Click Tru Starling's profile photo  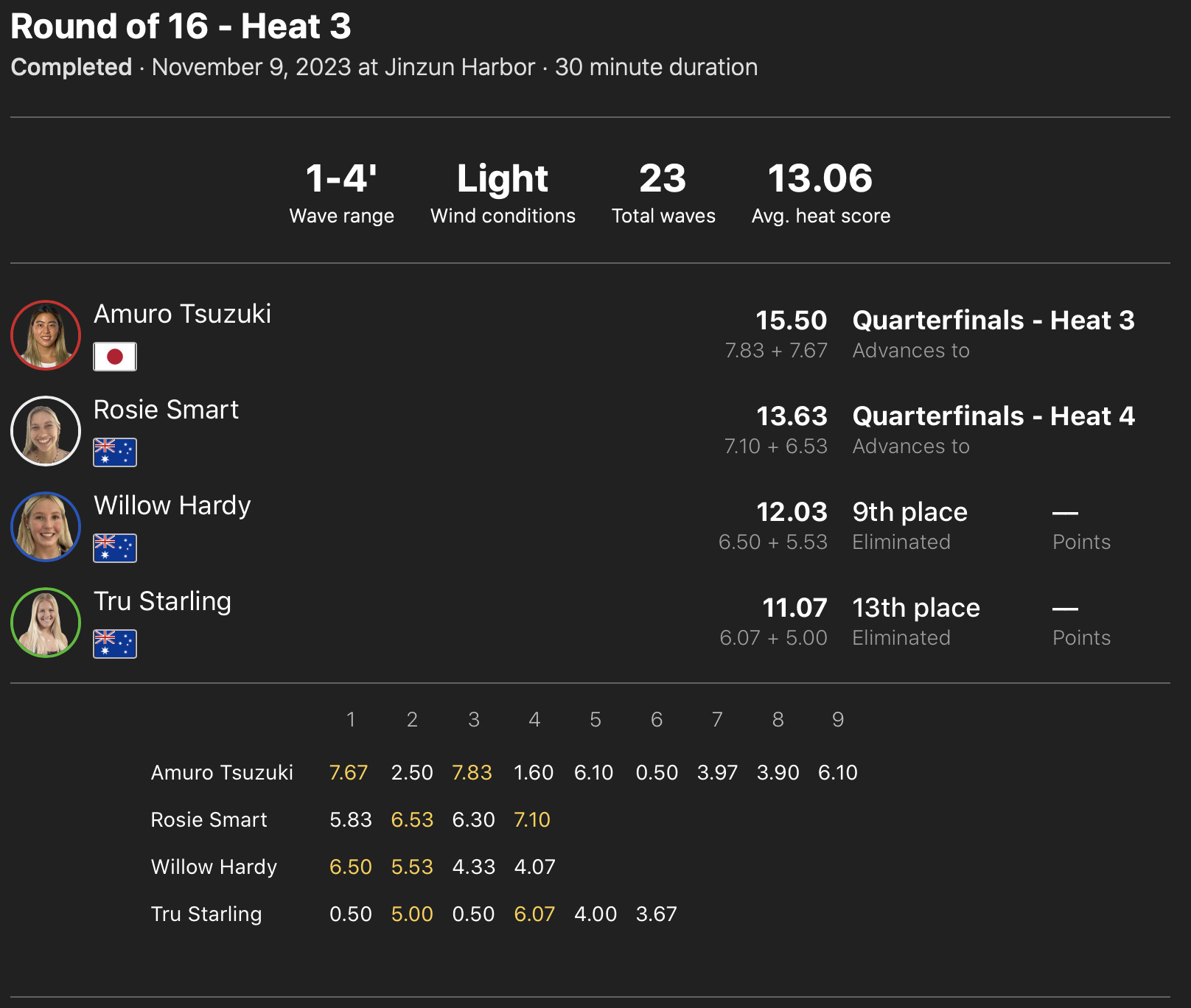click(46, 623)
